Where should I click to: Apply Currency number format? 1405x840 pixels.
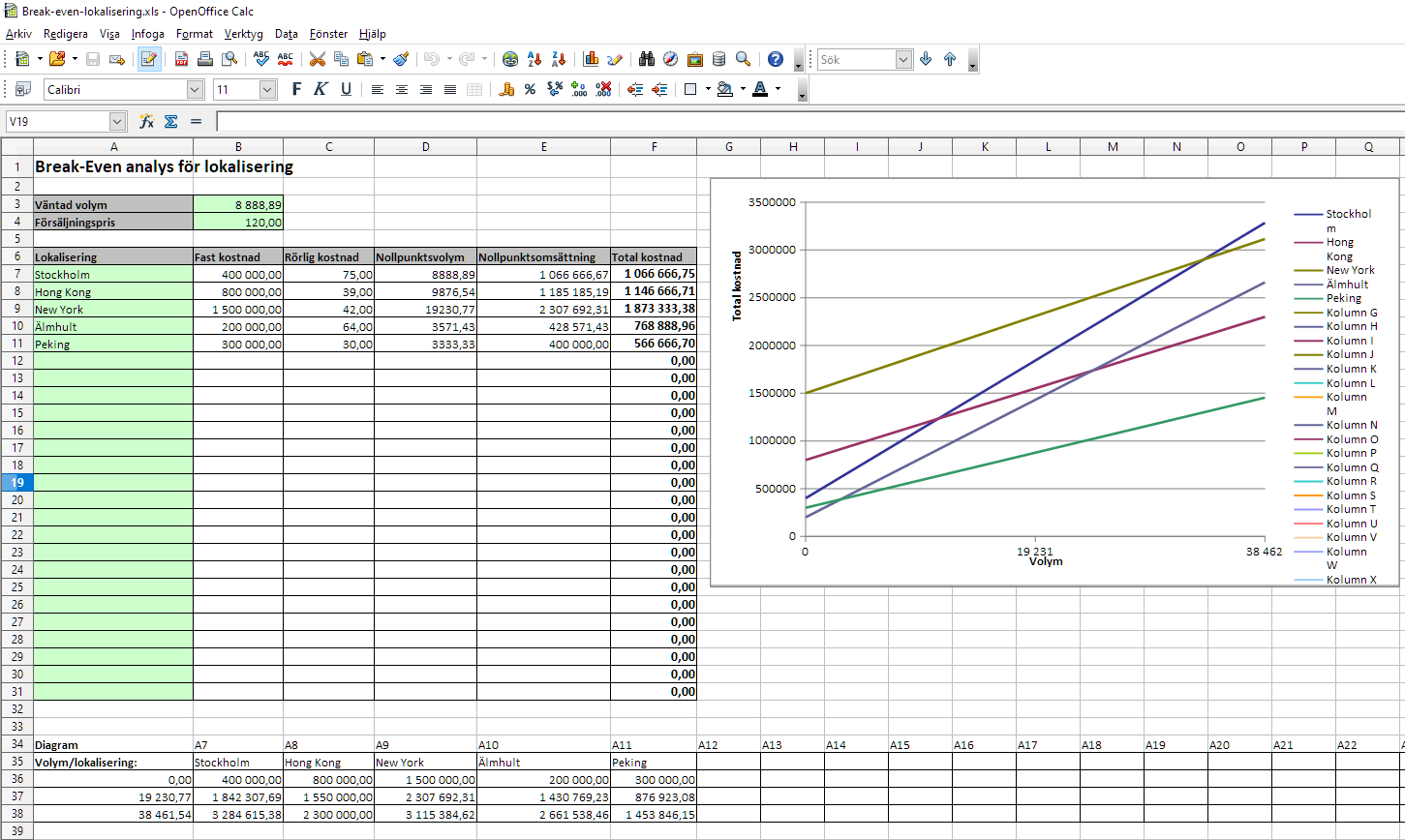click(505, 89)
